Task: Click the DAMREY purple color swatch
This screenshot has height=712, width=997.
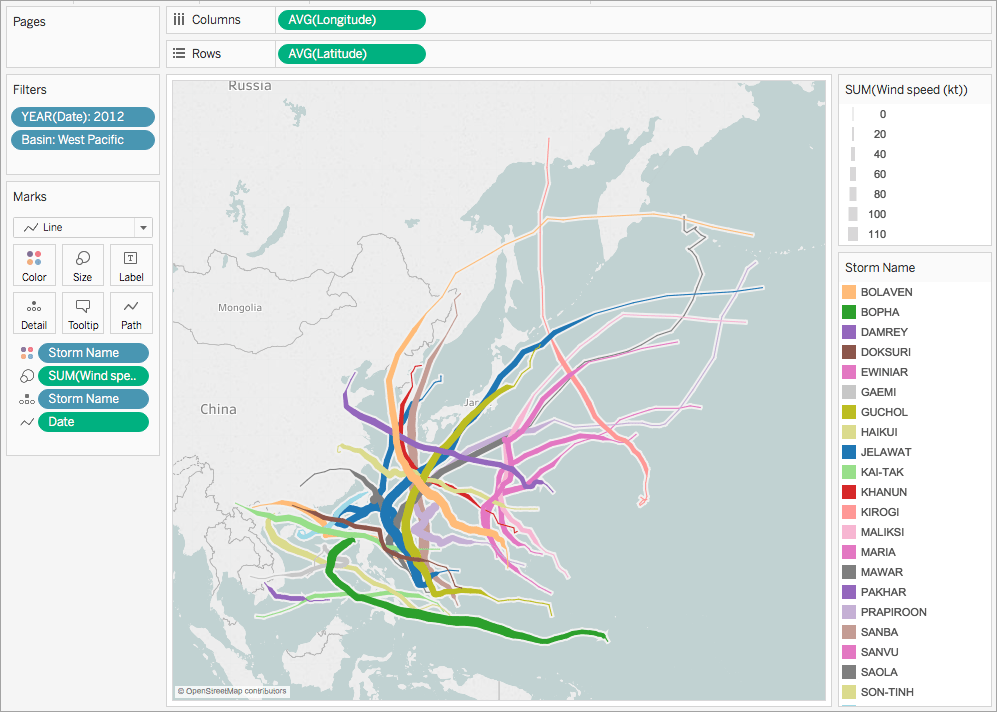Action: point(849,332)
